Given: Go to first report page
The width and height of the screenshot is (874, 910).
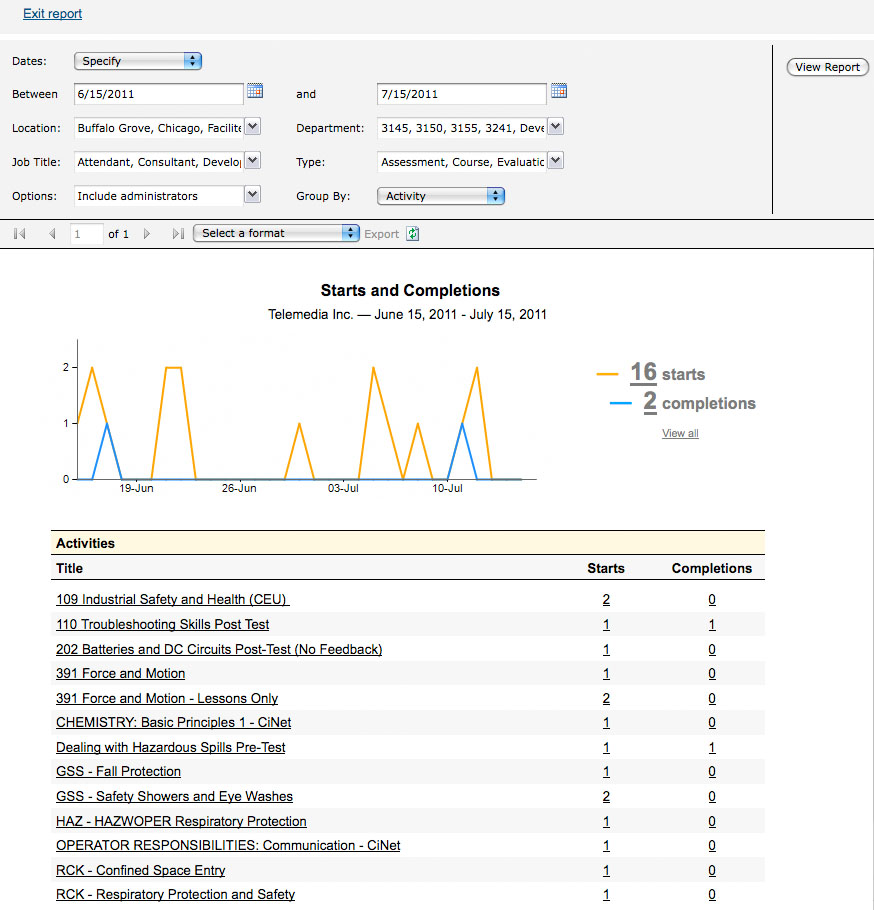Looking at the screenshot, I should pos(20,234).
